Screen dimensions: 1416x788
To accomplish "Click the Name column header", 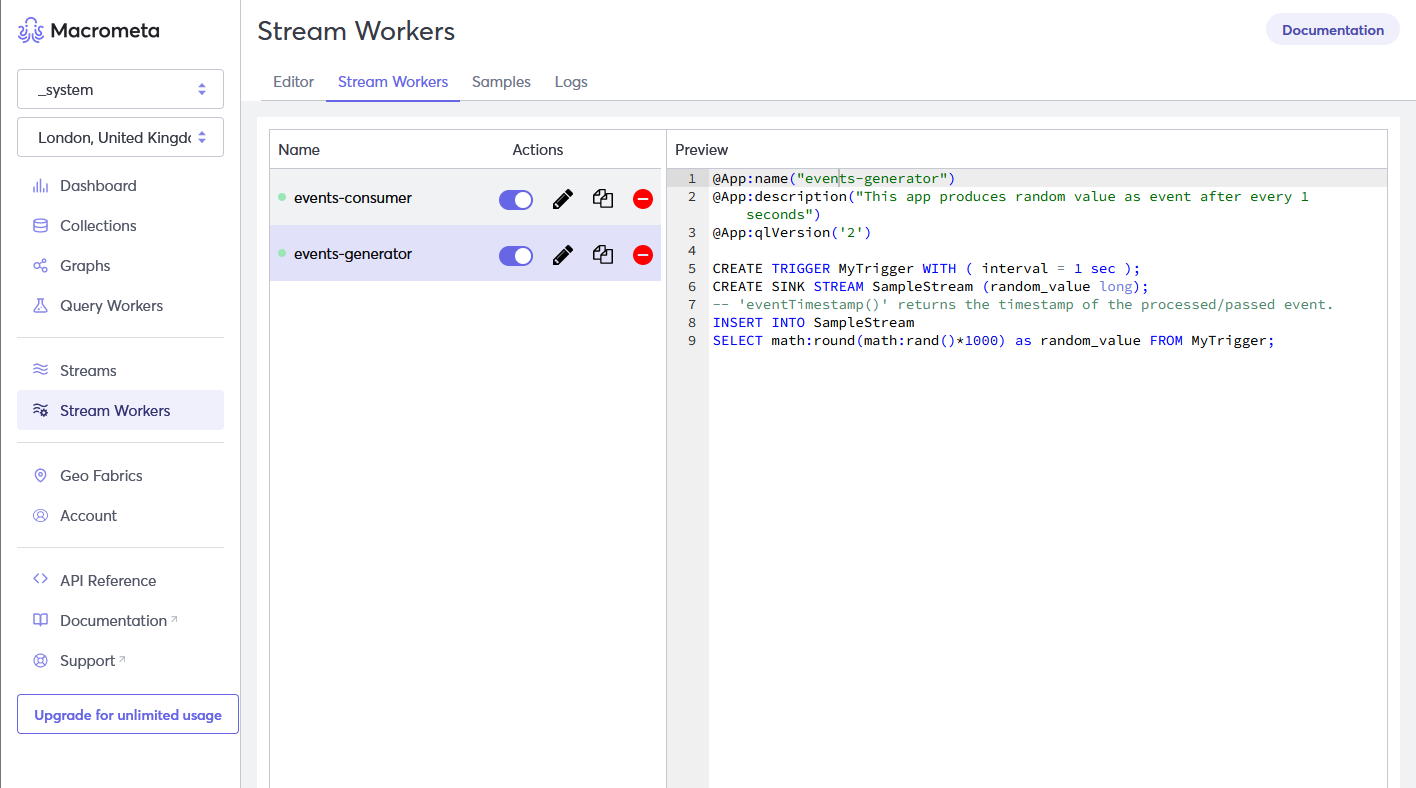I will (x=299, y=150).
